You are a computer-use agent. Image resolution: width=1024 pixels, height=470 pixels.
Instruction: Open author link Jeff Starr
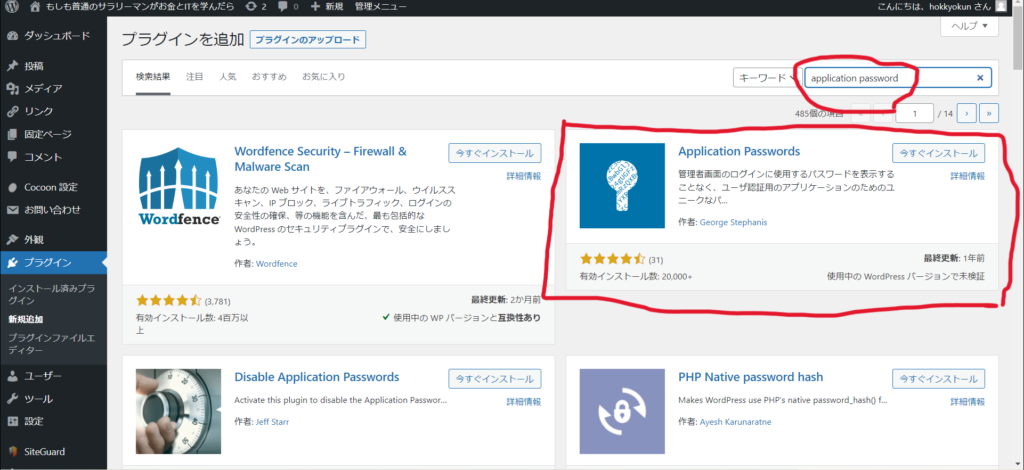point(273,422)
